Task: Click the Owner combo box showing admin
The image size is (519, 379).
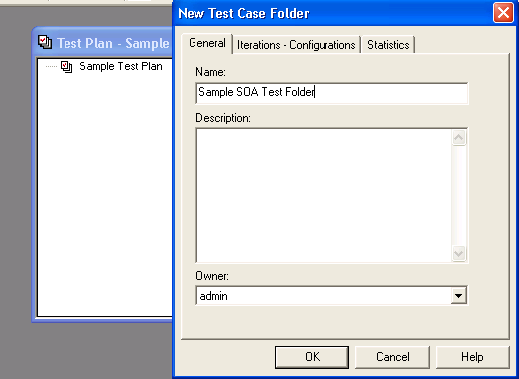Action: coord(331,296)
